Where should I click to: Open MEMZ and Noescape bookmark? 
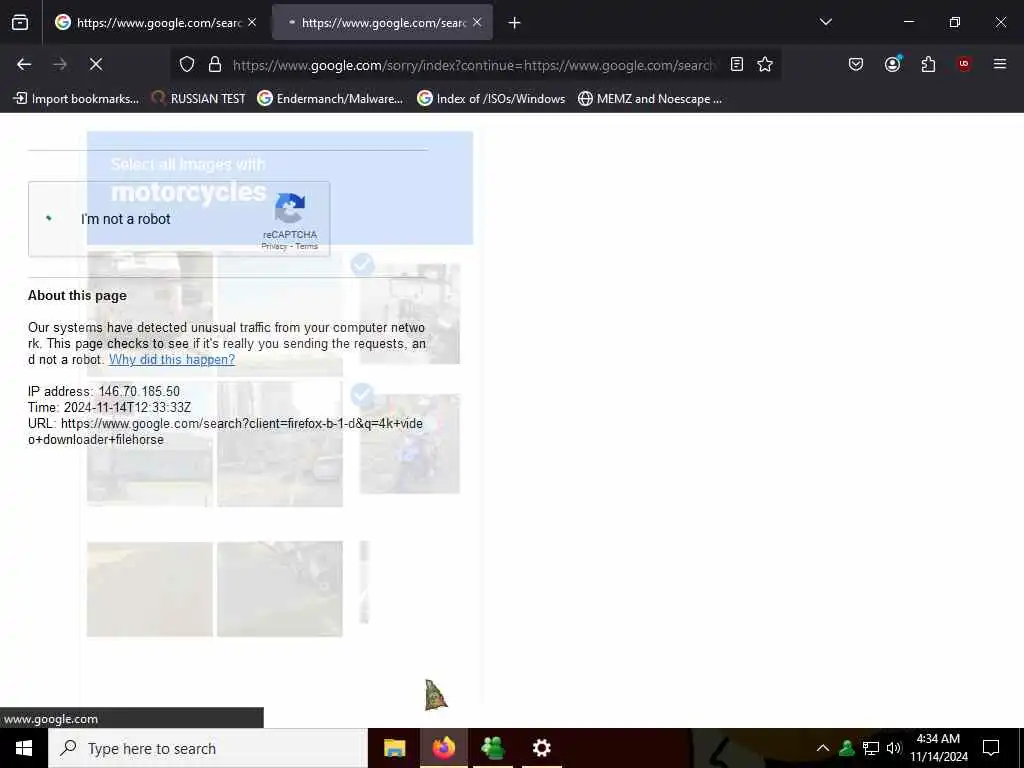pyautogui.click(x=650, y=99)
